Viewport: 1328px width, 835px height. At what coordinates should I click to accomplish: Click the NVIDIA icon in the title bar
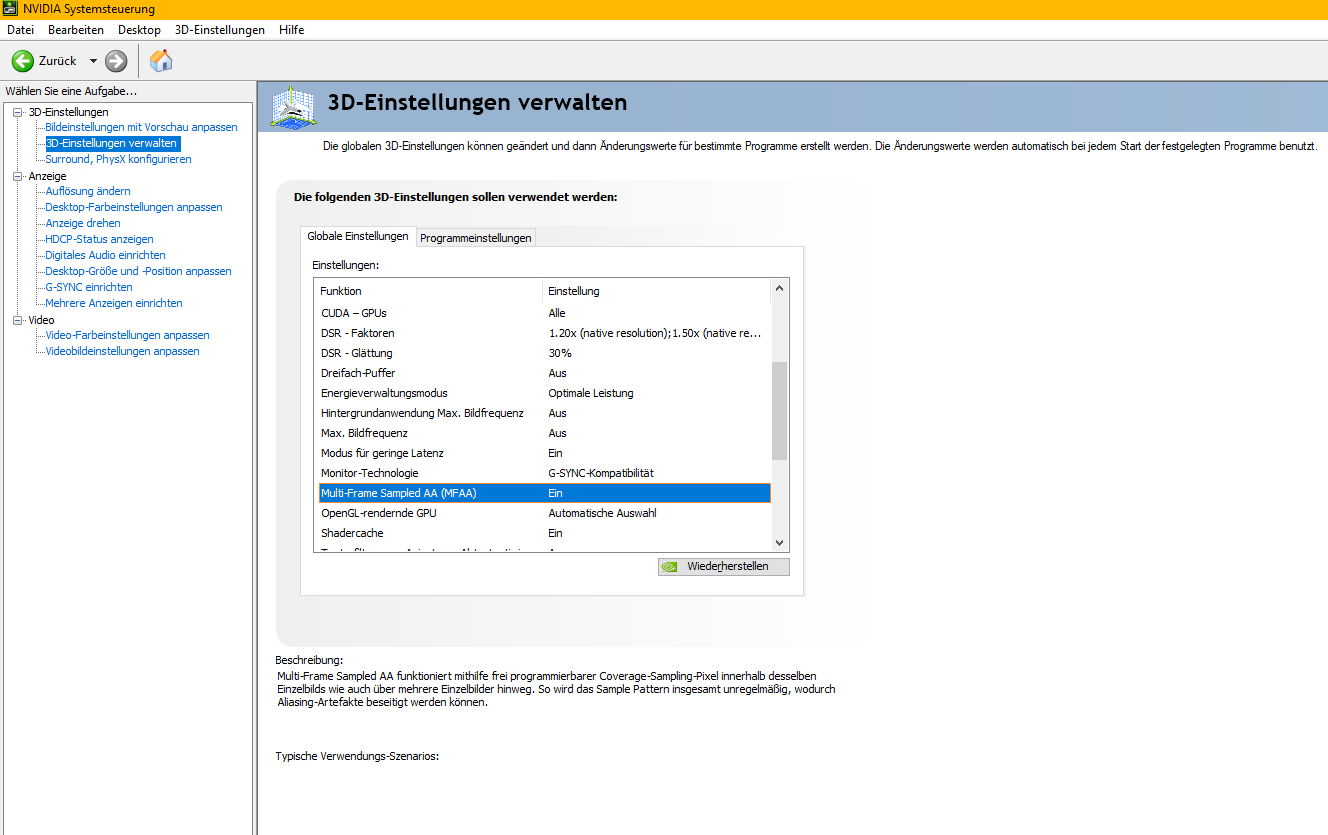coord(9,8)
